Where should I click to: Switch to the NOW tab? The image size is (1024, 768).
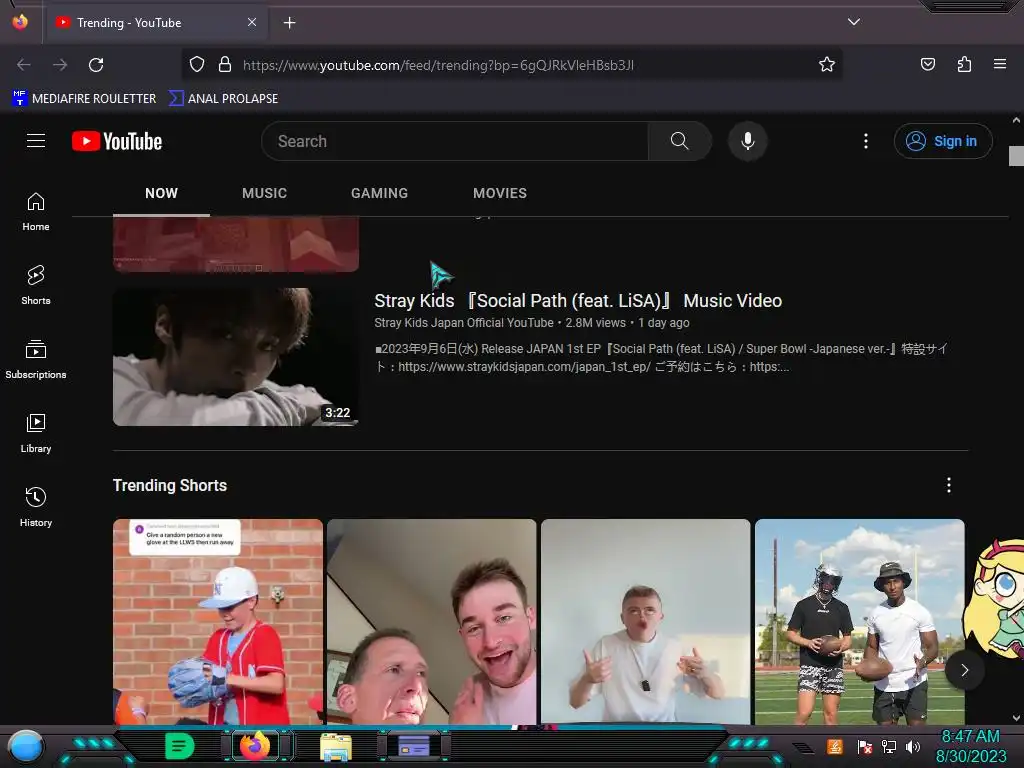coord(161,193)
